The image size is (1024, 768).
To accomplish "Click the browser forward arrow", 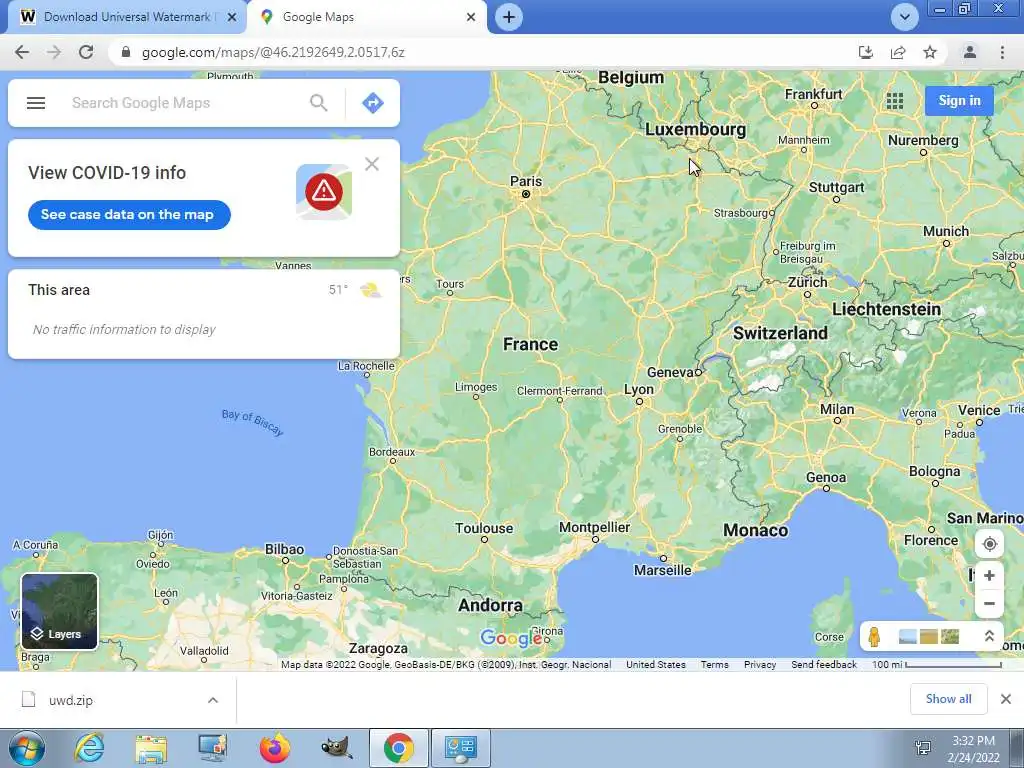I will (54, 52).
